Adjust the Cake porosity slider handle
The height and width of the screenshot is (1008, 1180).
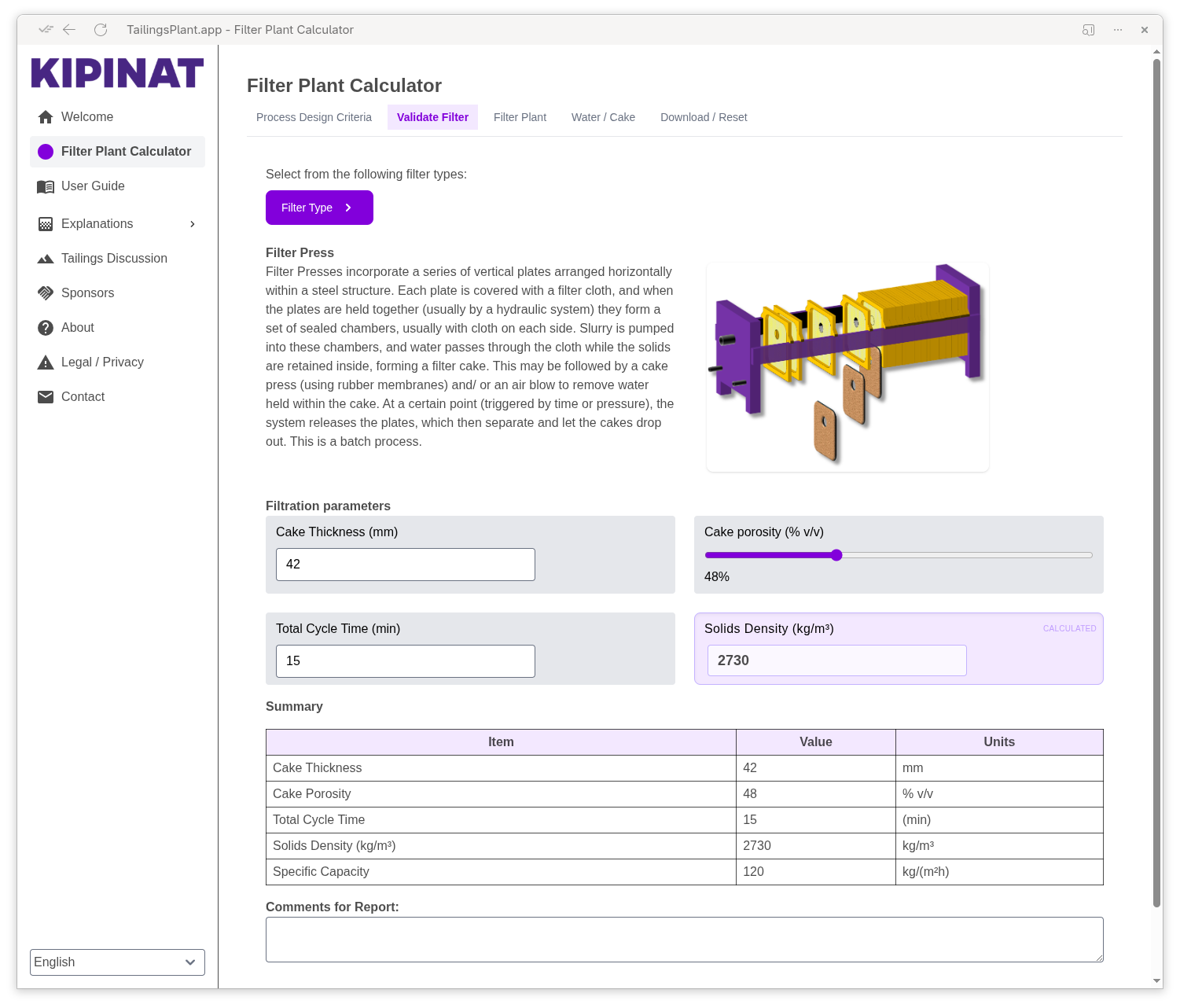coord(836,555)
